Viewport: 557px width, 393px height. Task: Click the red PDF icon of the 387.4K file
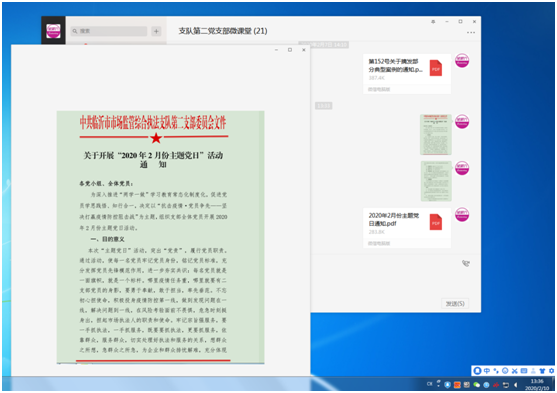[x=436, y=68]
